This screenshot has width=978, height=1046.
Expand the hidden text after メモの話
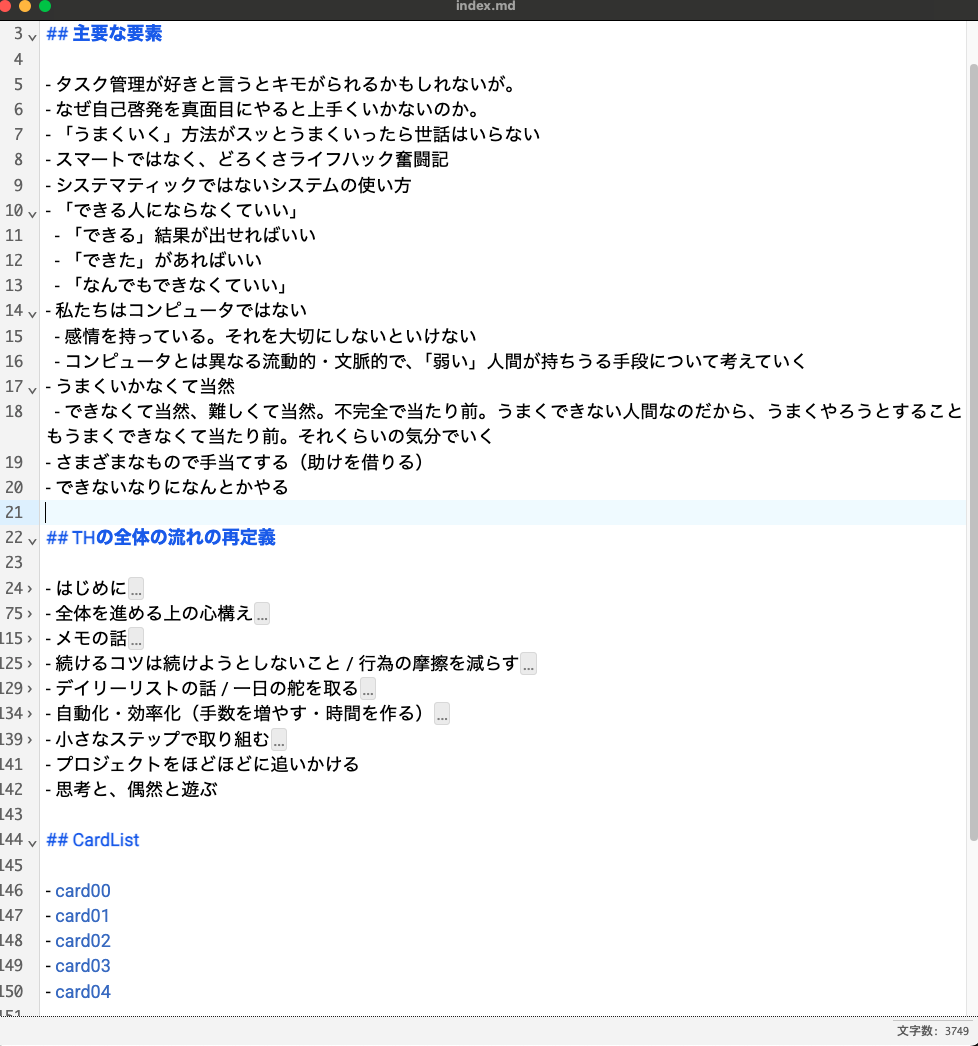click(x=134, y=638)
